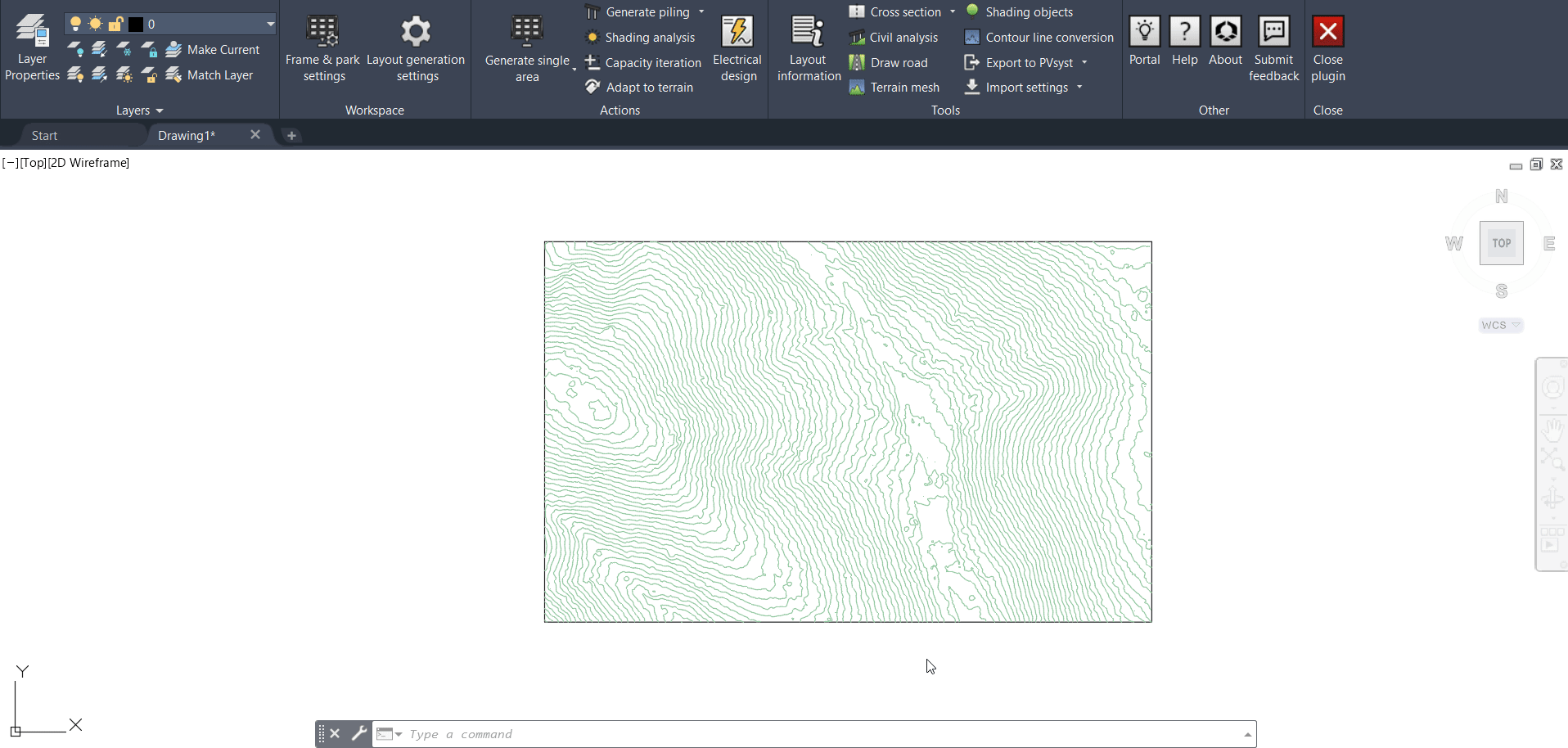Screen dimensions: 1568x748
Task: Open Frame & park settings
Action: pos(322,48)
